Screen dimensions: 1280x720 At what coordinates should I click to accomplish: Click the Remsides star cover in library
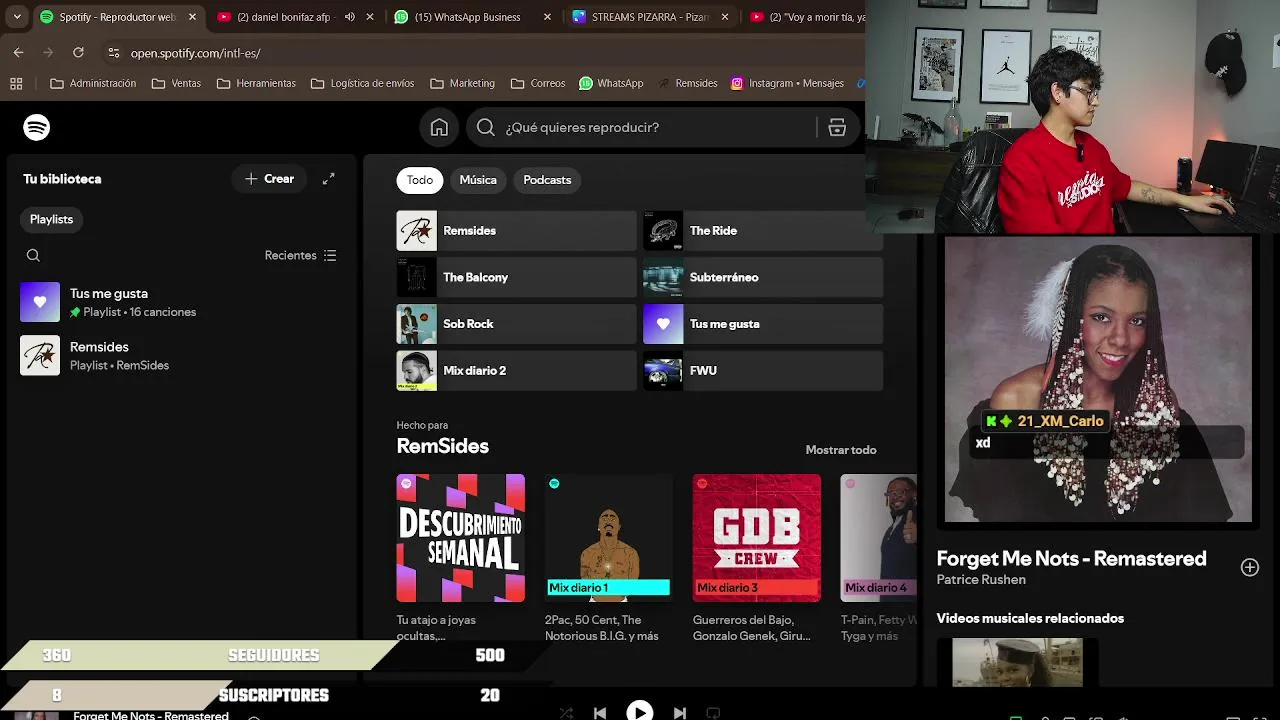(40, 355)
